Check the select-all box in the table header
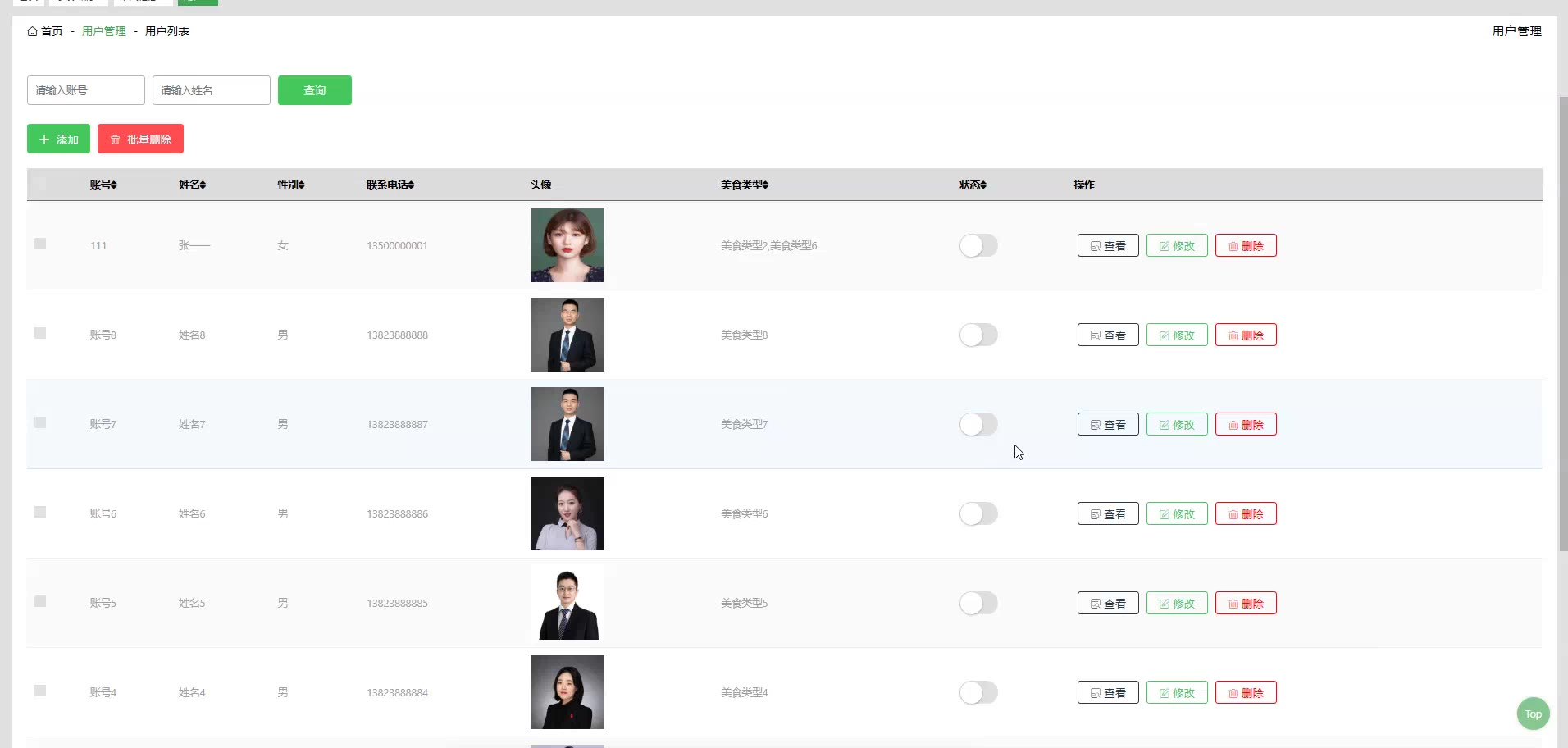The width and height of the screenshot is (1568, 748). click(40, 184)
